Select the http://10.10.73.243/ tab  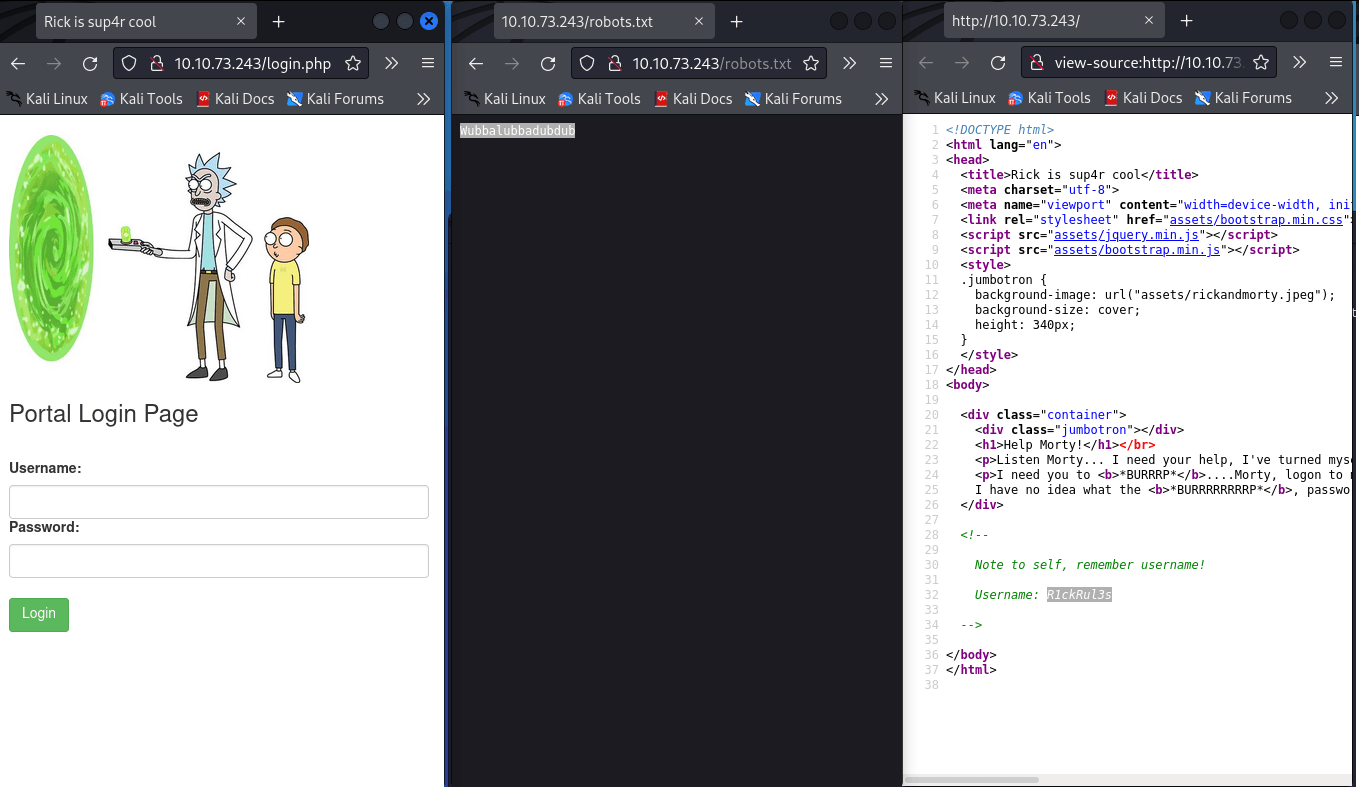click(x=1053, y=20)
